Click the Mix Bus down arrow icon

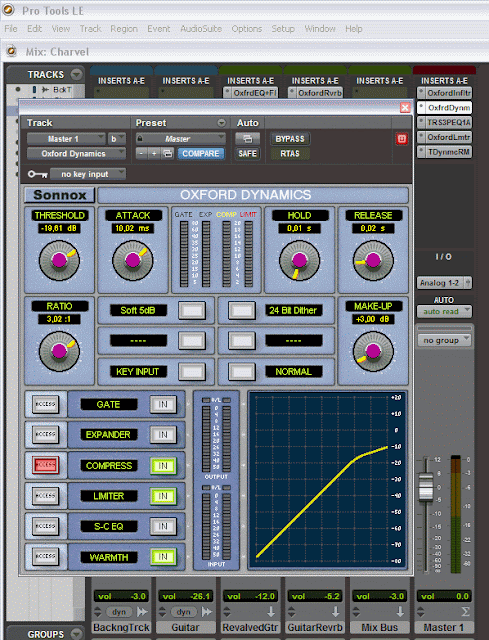[400, 611]
